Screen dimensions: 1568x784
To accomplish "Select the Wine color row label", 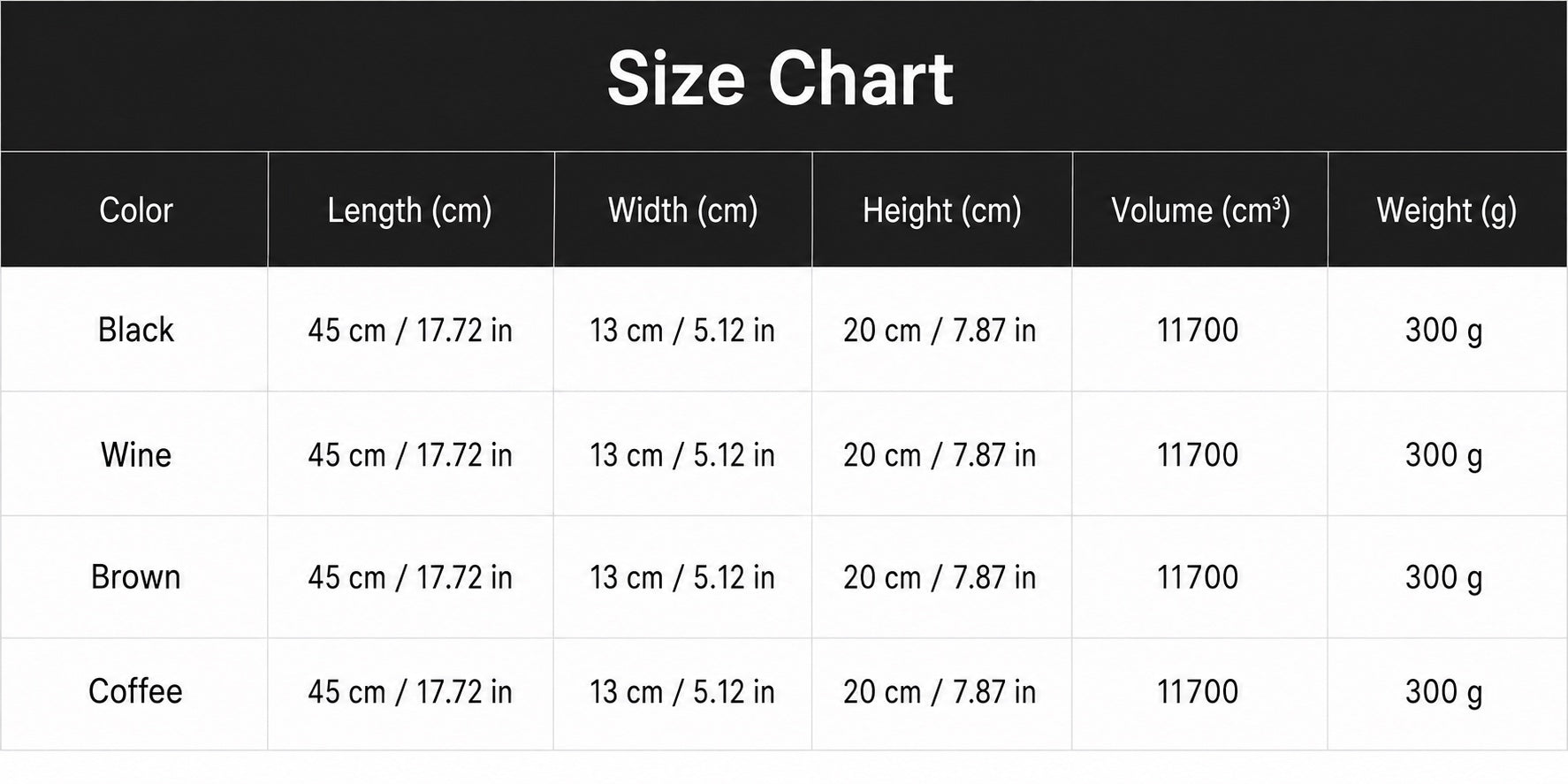I will point(135,454).
